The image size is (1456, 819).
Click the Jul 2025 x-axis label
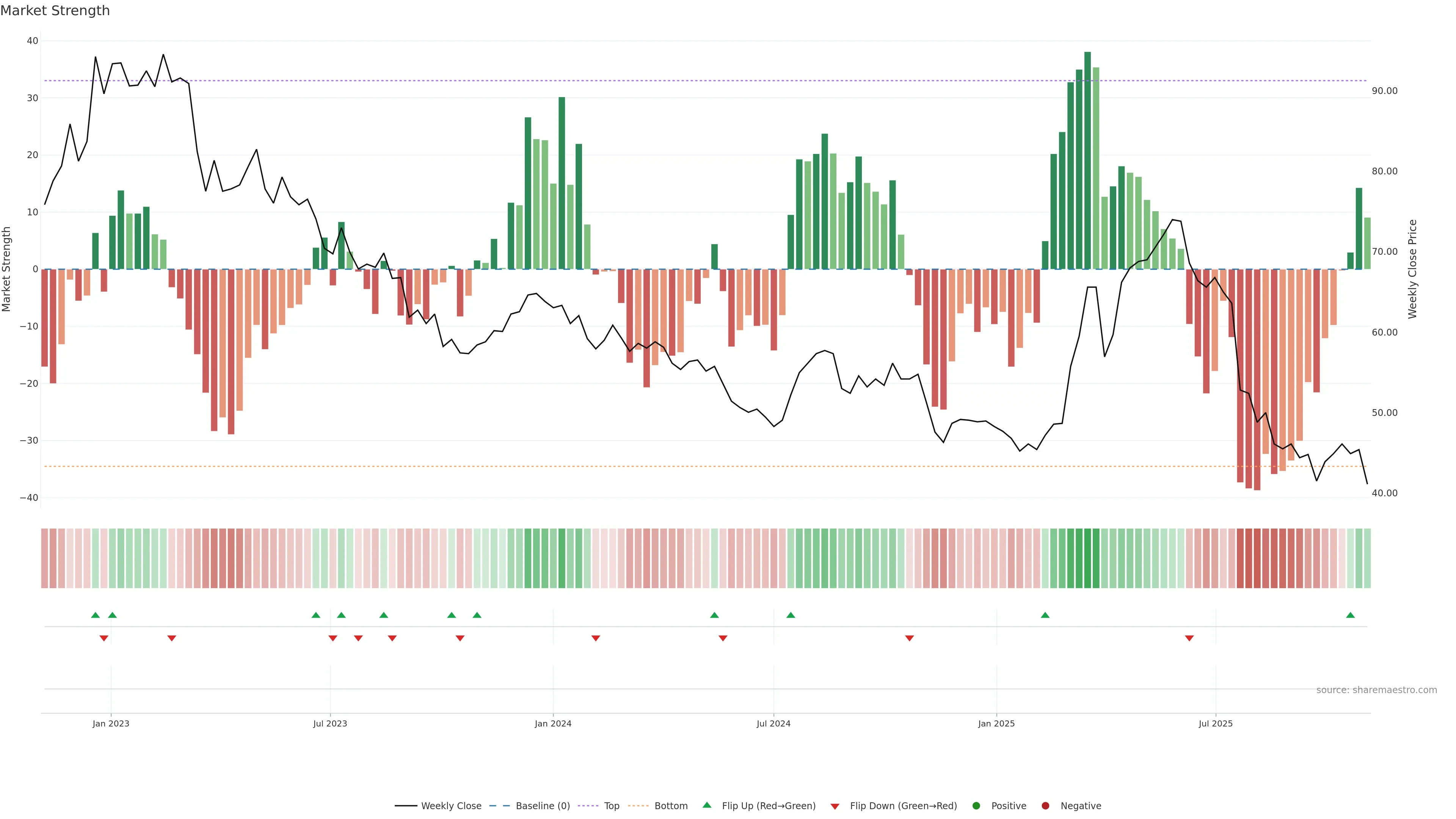(1215, 723)
